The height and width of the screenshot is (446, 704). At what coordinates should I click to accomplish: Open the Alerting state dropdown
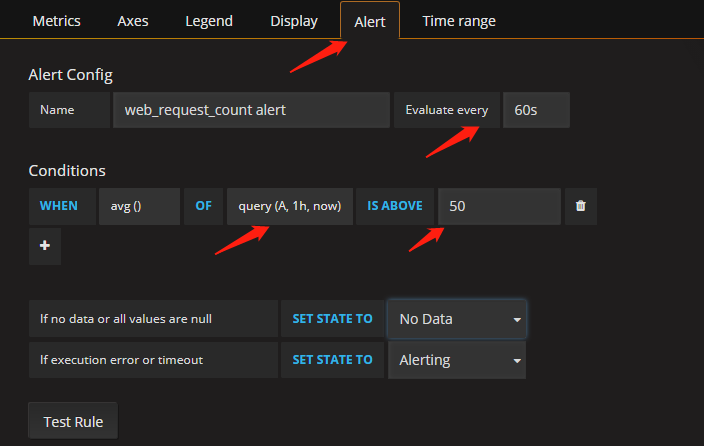tap(457, 359)
